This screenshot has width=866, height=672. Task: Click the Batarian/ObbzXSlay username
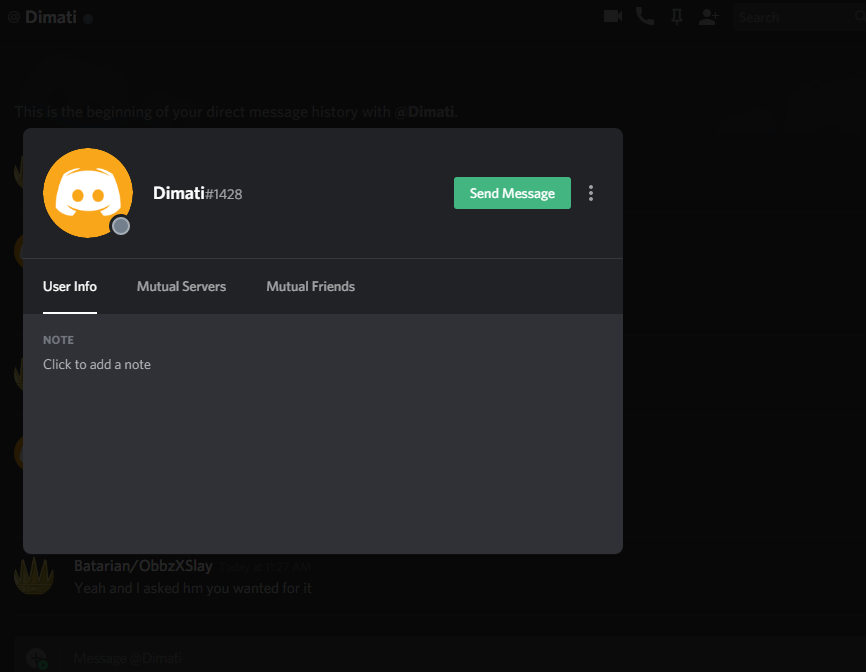pyautogui.click(x=143, y=566)
